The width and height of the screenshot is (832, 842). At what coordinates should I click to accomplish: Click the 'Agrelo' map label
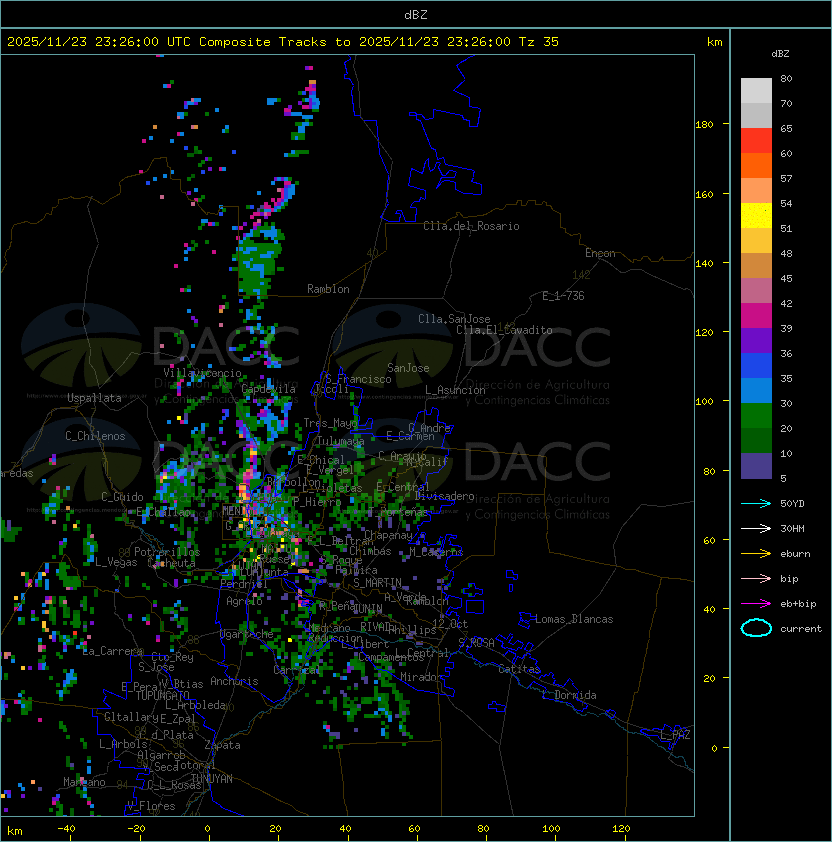(x=244, y=601)
